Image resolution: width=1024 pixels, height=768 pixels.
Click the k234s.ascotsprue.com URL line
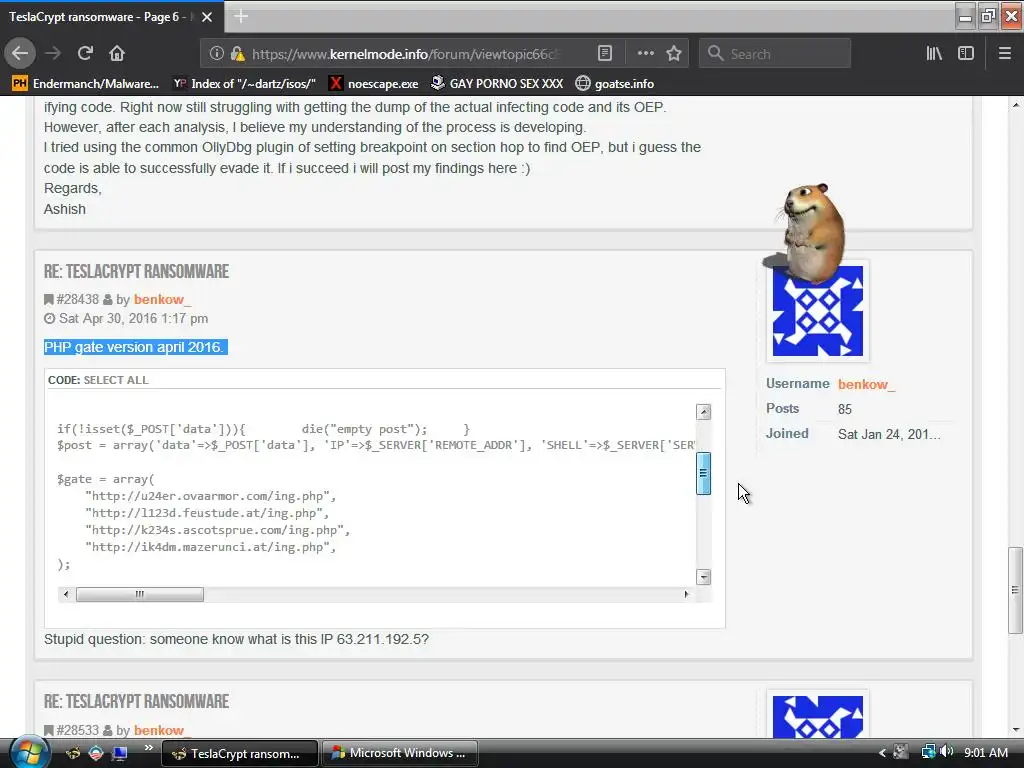[x=217, y=530]
